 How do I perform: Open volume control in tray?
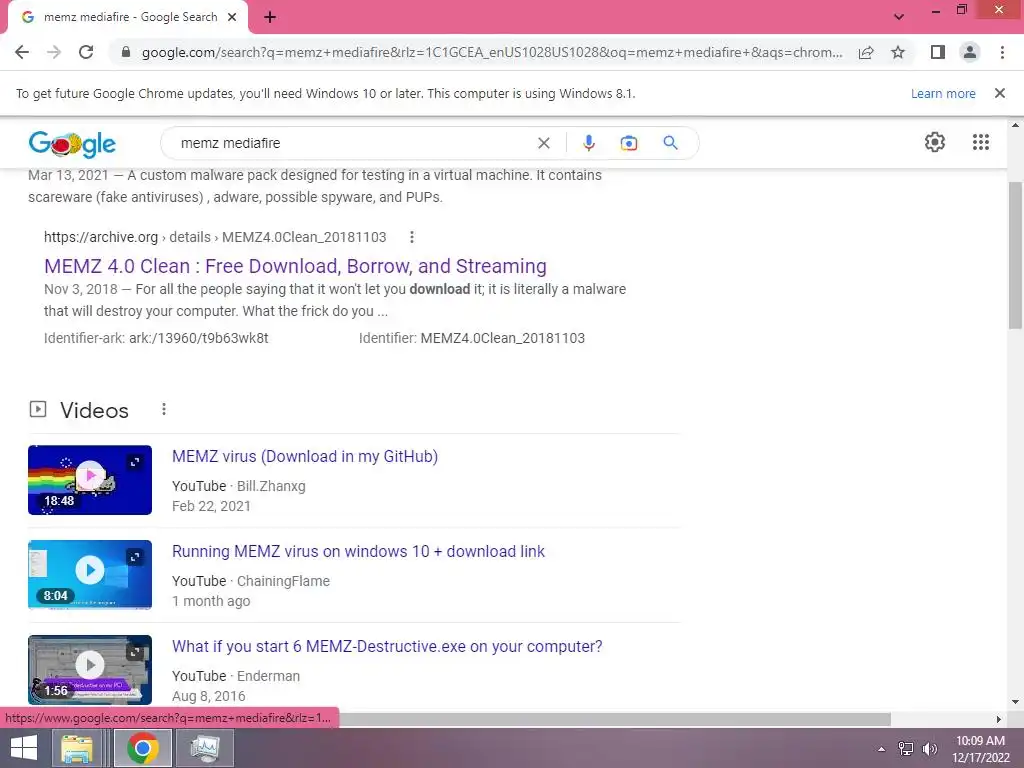[x=929, y=749]
